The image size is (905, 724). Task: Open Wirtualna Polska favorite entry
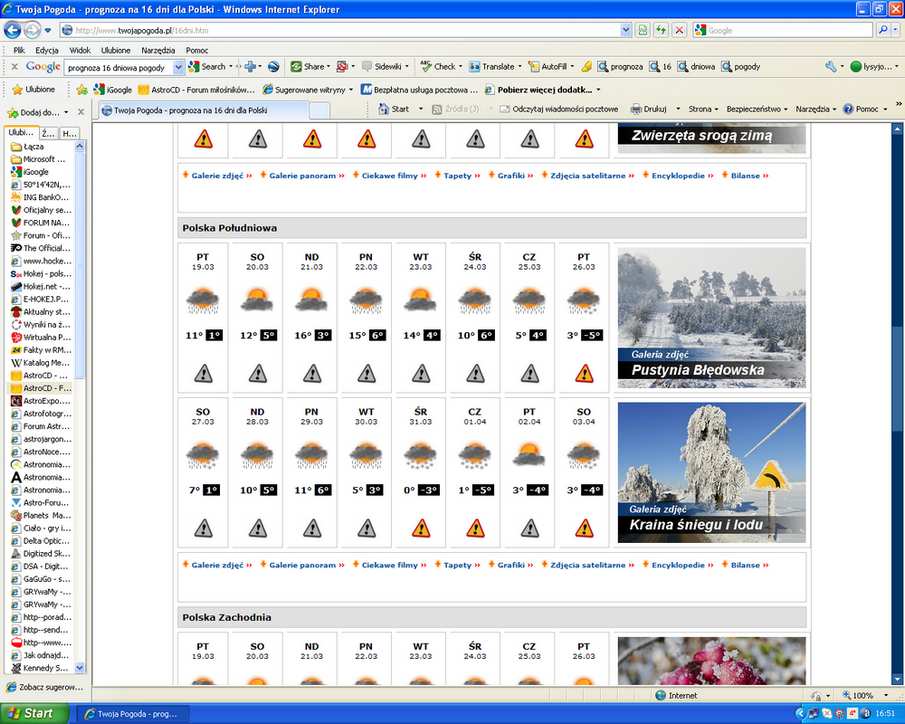click(x=40, y=337)
